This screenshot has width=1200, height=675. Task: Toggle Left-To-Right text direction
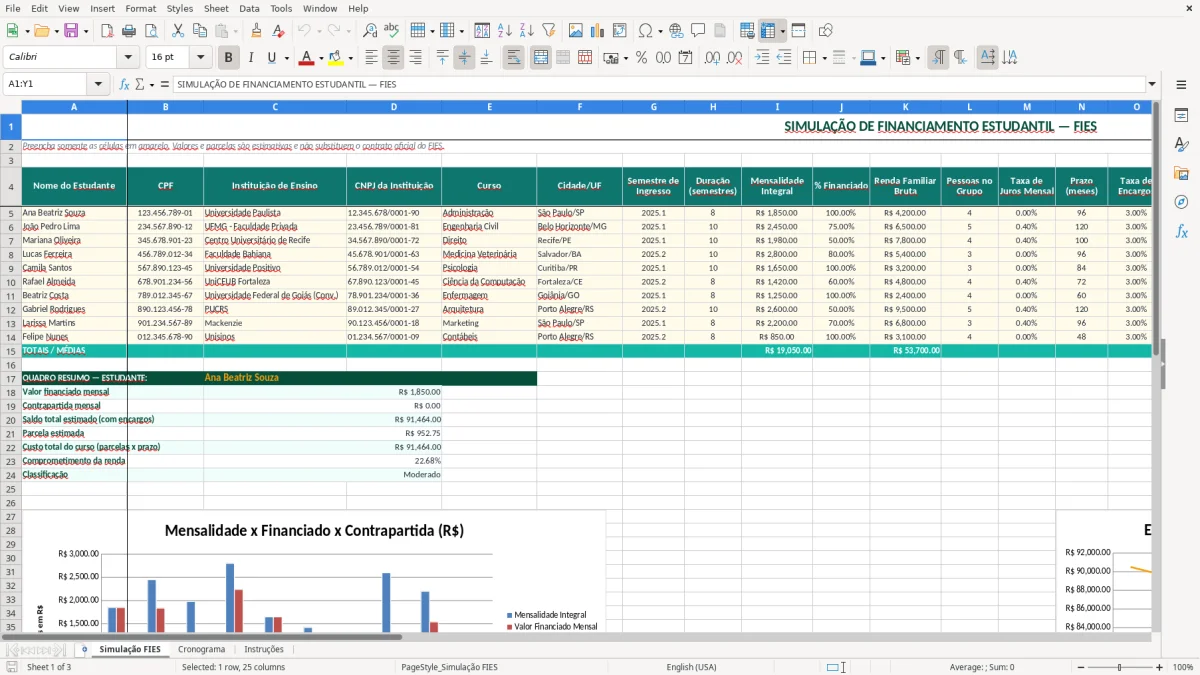click(x=938, y=58)
